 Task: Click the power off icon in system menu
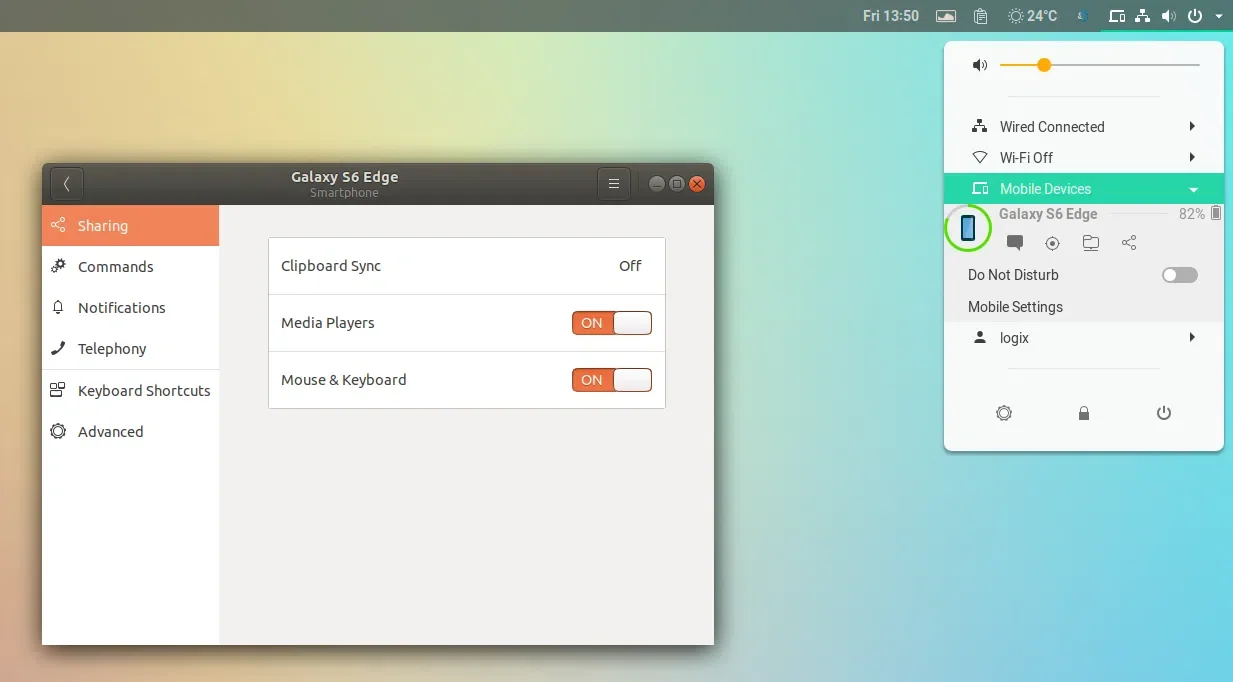[1164, 413]
